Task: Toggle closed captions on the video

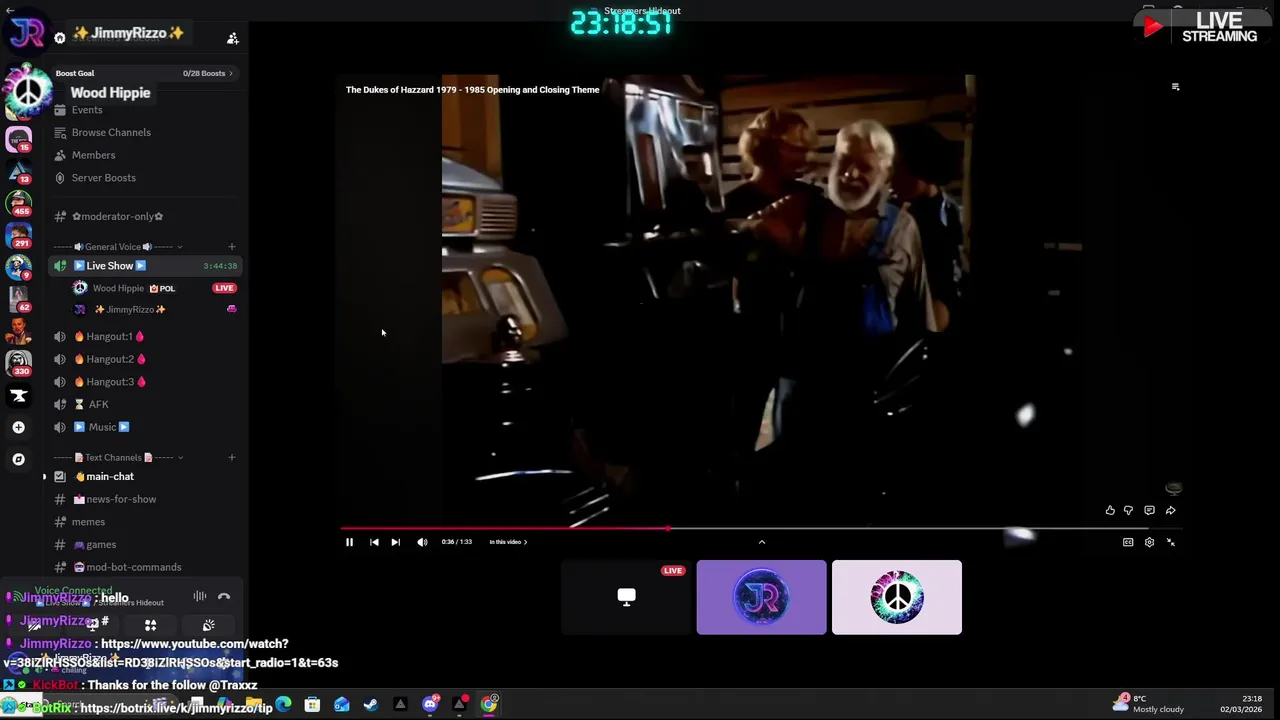Action: click(x=1128, y=542)
